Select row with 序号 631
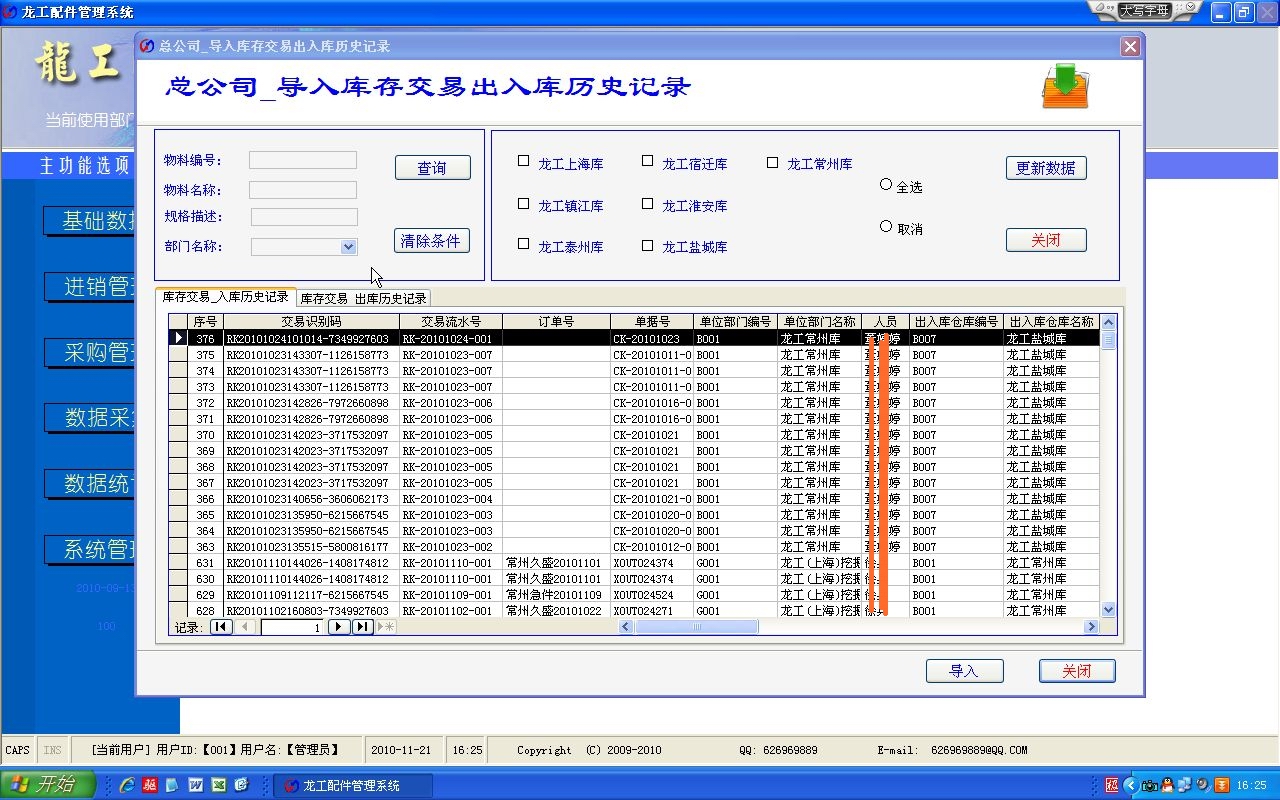 click(634, 563)
